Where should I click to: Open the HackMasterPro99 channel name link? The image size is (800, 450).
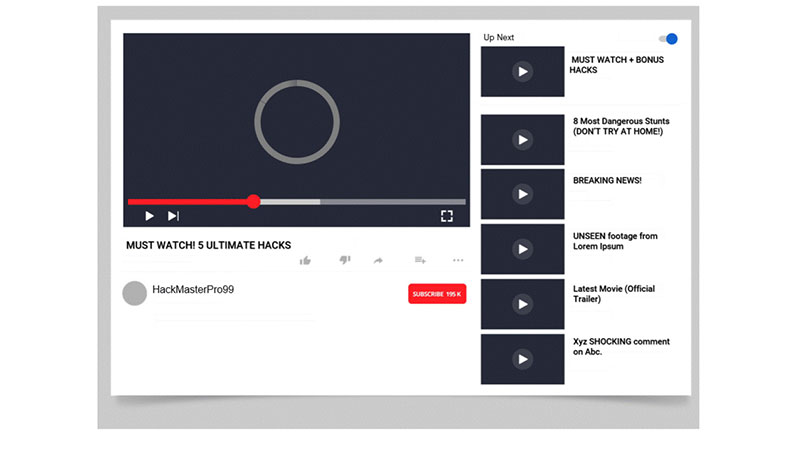pos(193,290)
